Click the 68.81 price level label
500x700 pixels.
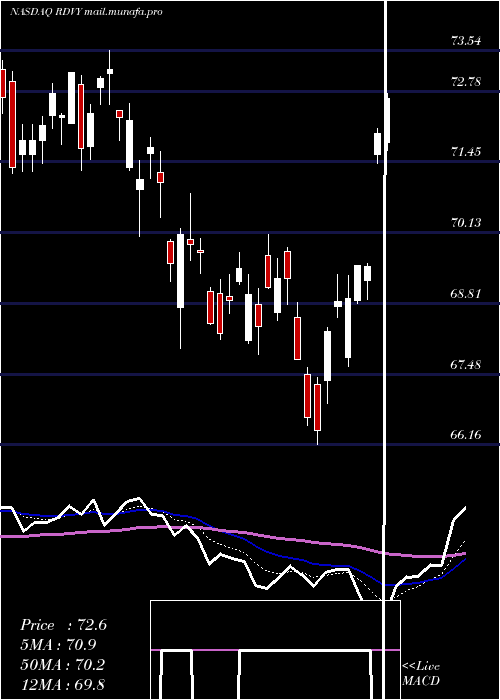coord(466,294)
